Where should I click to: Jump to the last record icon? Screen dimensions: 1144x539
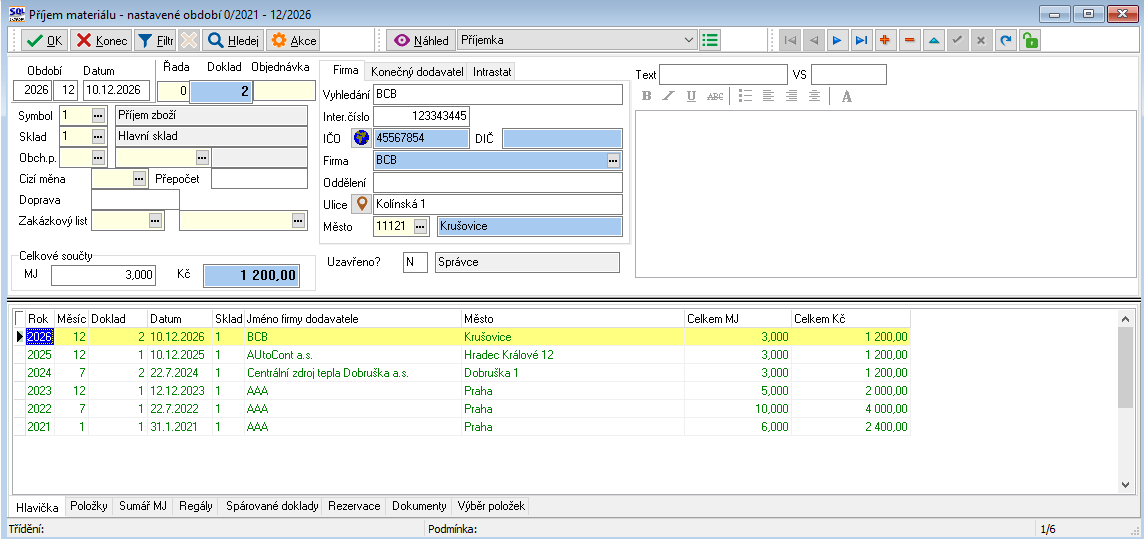click(862, 40)
